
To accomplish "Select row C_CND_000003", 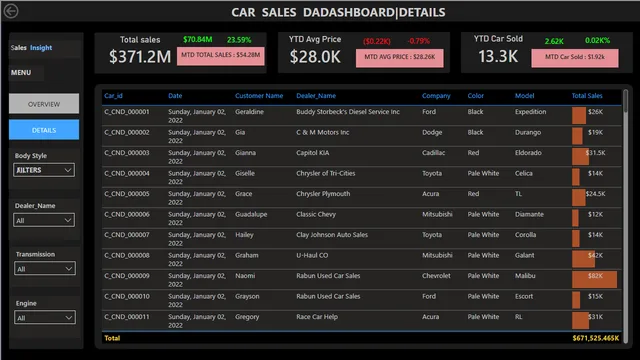I will click(x=362, y=156).
